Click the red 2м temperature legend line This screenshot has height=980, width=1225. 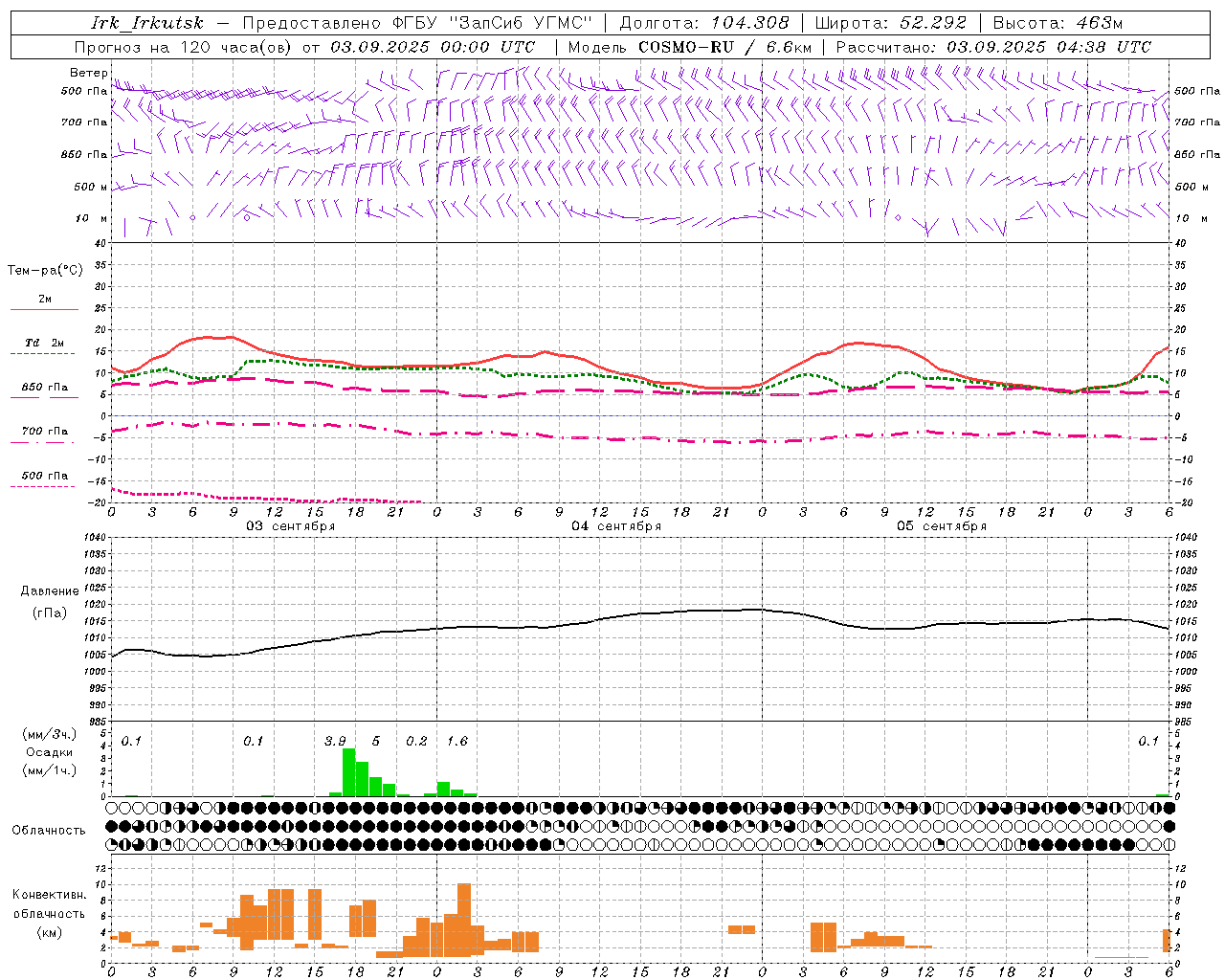click(44, 309)
